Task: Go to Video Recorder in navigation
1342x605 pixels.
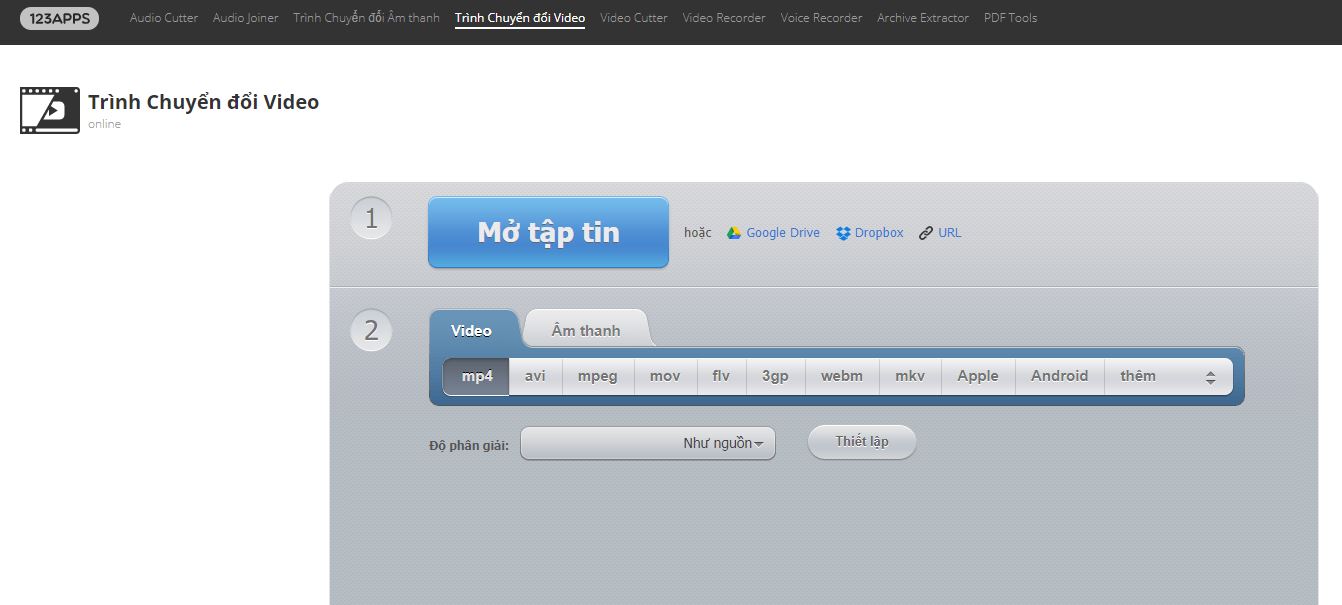Action: [x=724, y=18]
